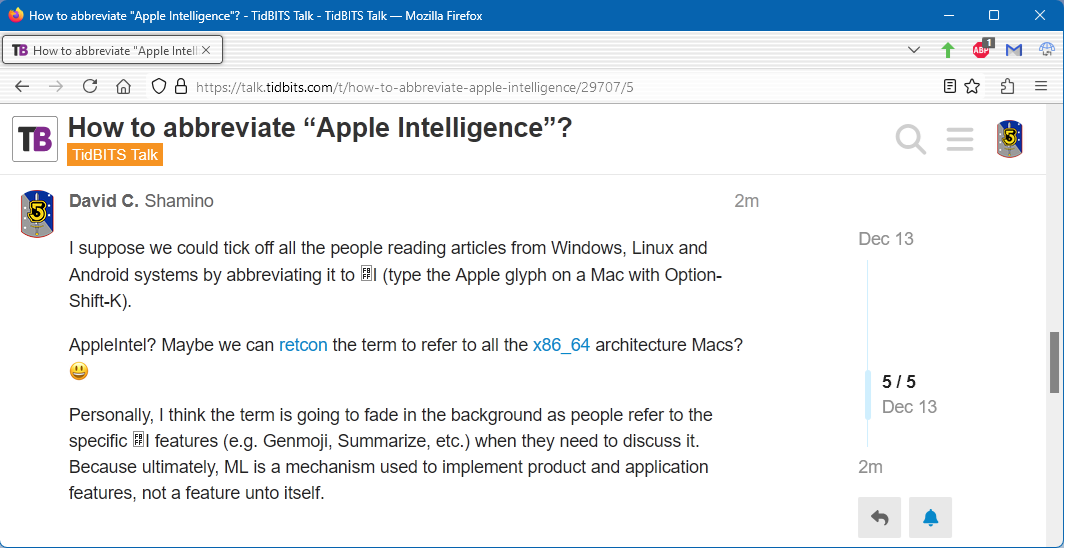Screen dimensions: 1065x548
Task: View site security padlock details
Action: tap(180, 86)
